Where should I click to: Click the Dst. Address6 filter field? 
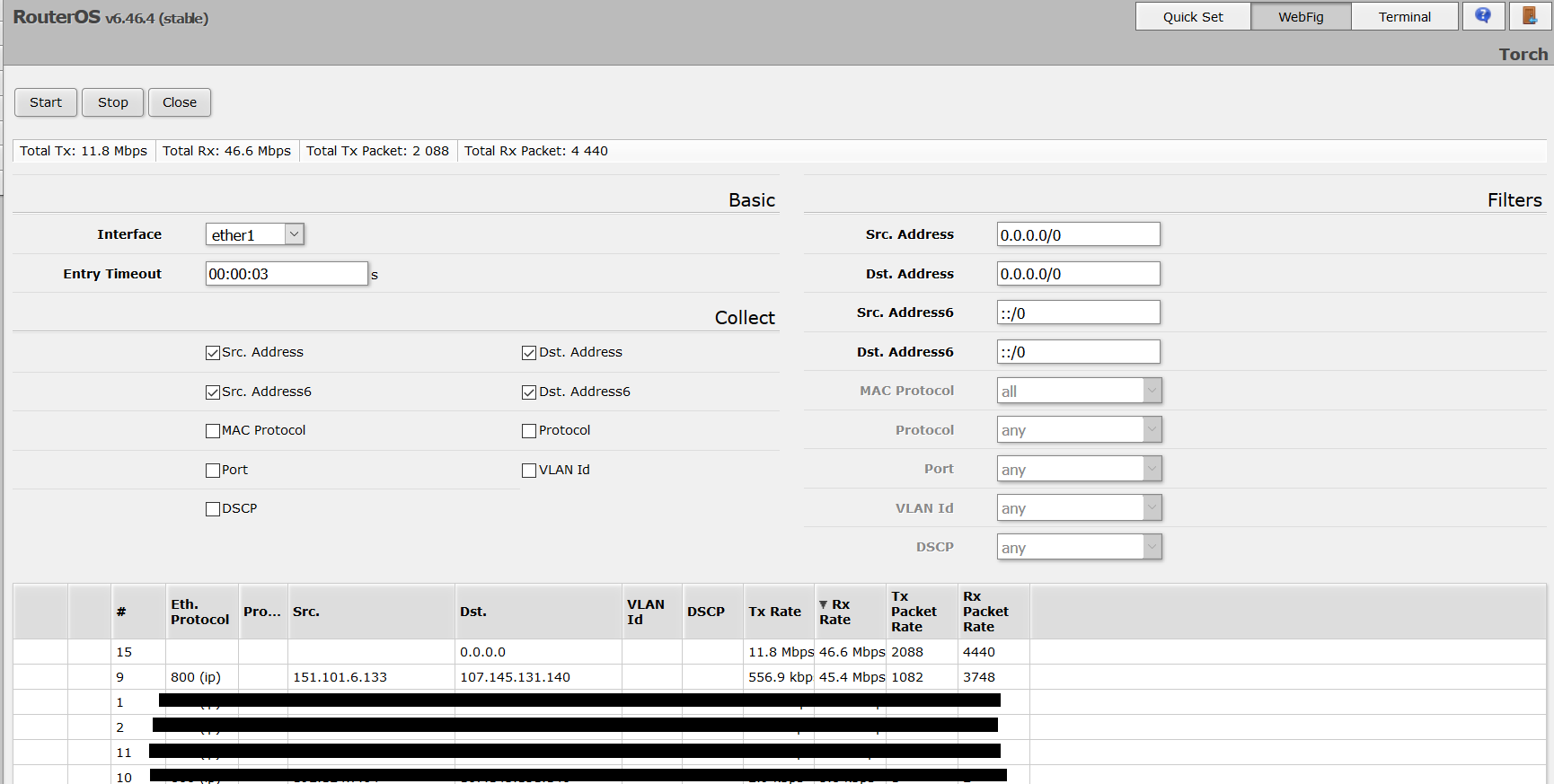tap(1079, 352)
